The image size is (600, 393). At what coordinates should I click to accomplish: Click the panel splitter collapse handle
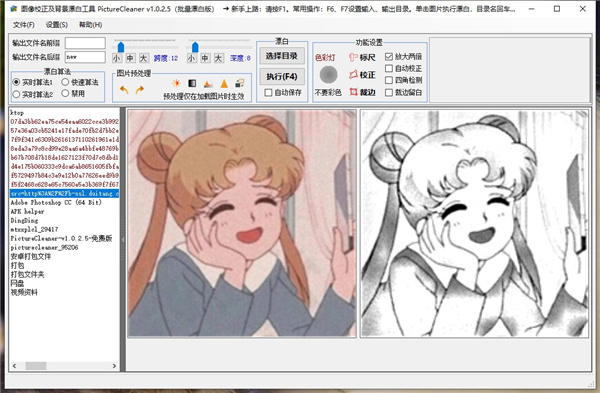click(123, 240)
